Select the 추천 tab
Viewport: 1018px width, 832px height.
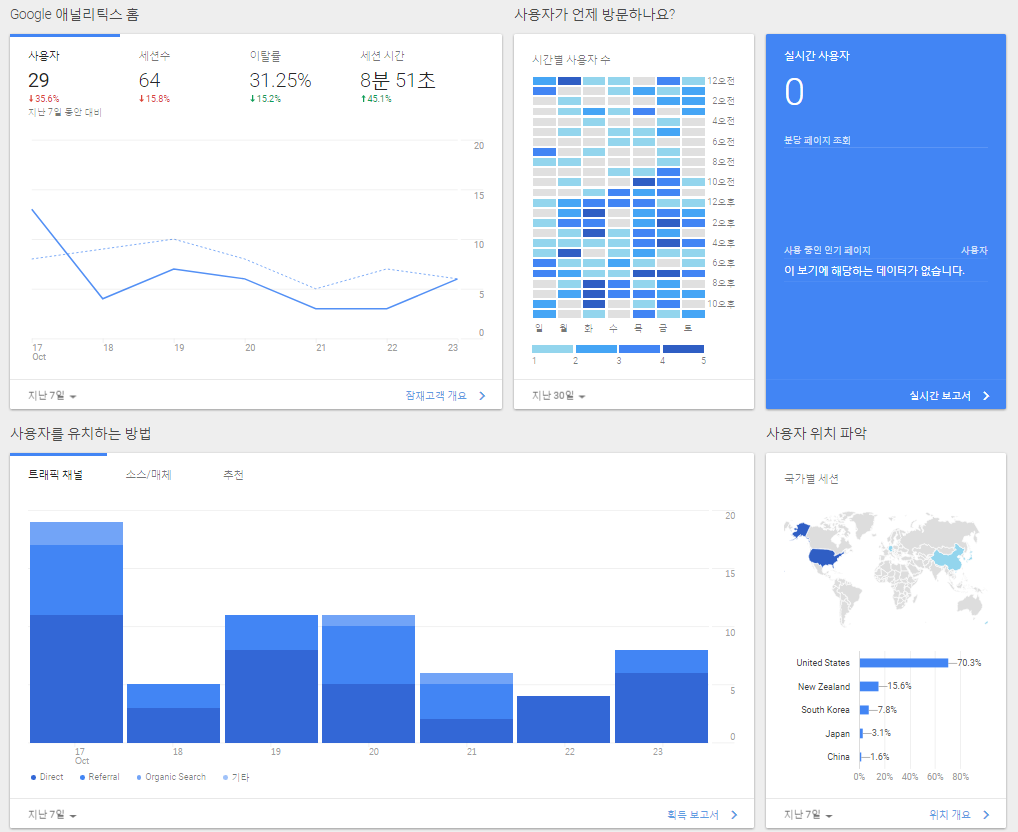click(x=233, y=475)
